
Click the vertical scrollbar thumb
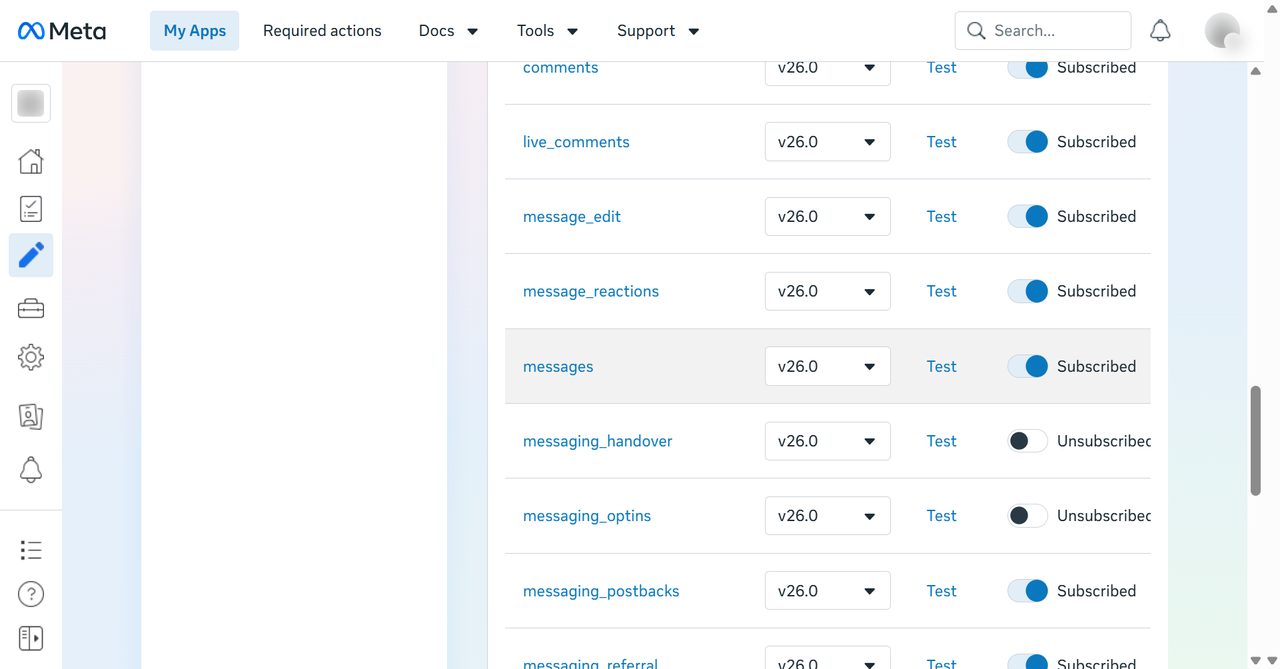pos(1256,440)
